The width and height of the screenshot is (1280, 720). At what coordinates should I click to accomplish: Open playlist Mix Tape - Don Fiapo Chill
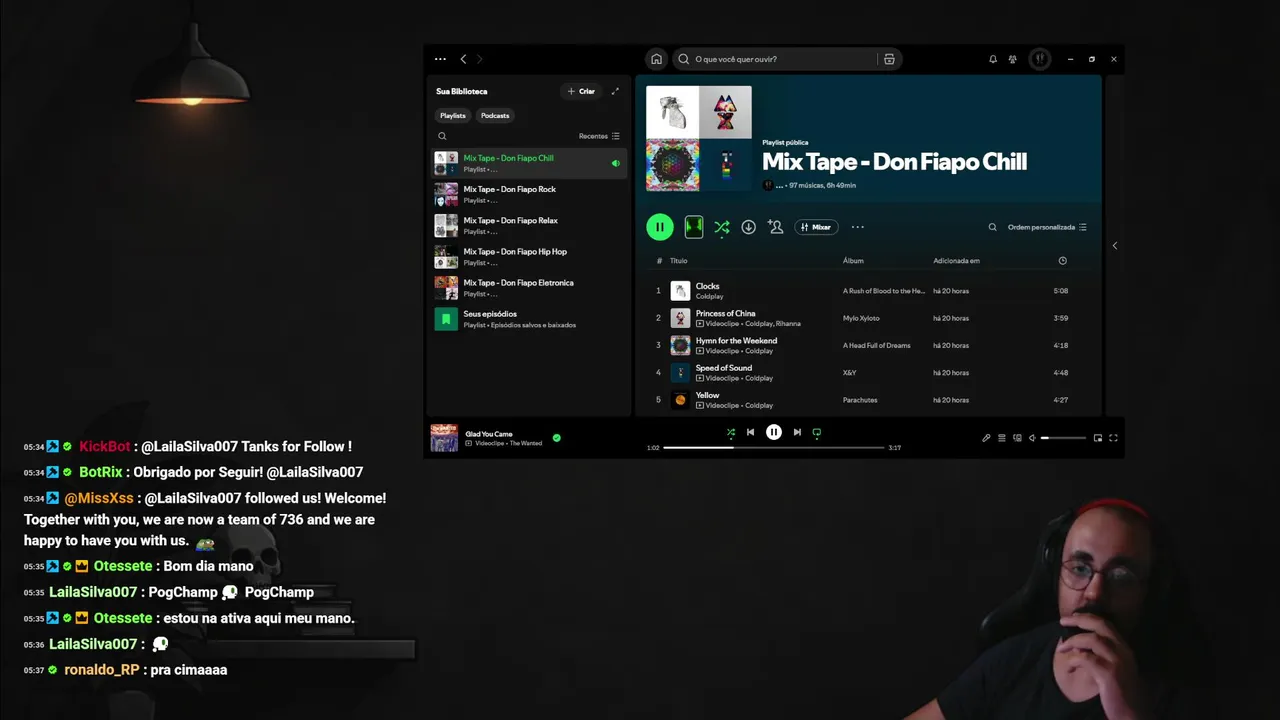point(530,163)
